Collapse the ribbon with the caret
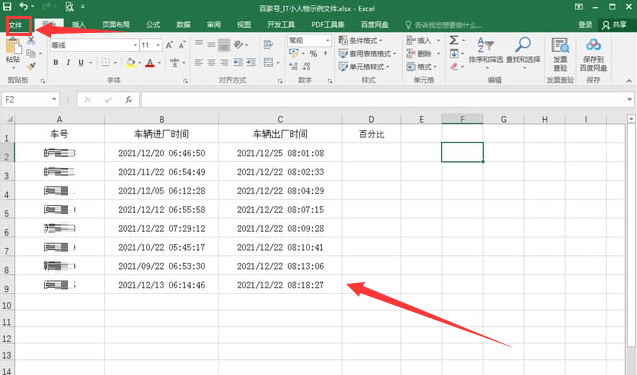 pos(629,81)
